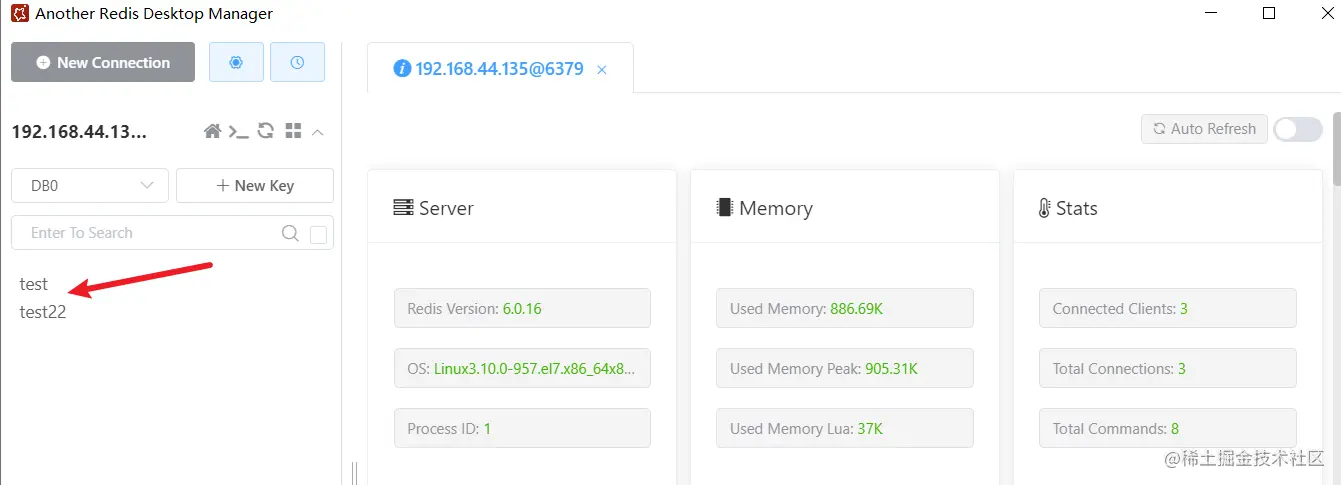
Task: Click the grid menu icon of connection
Action: pos(293,131)
